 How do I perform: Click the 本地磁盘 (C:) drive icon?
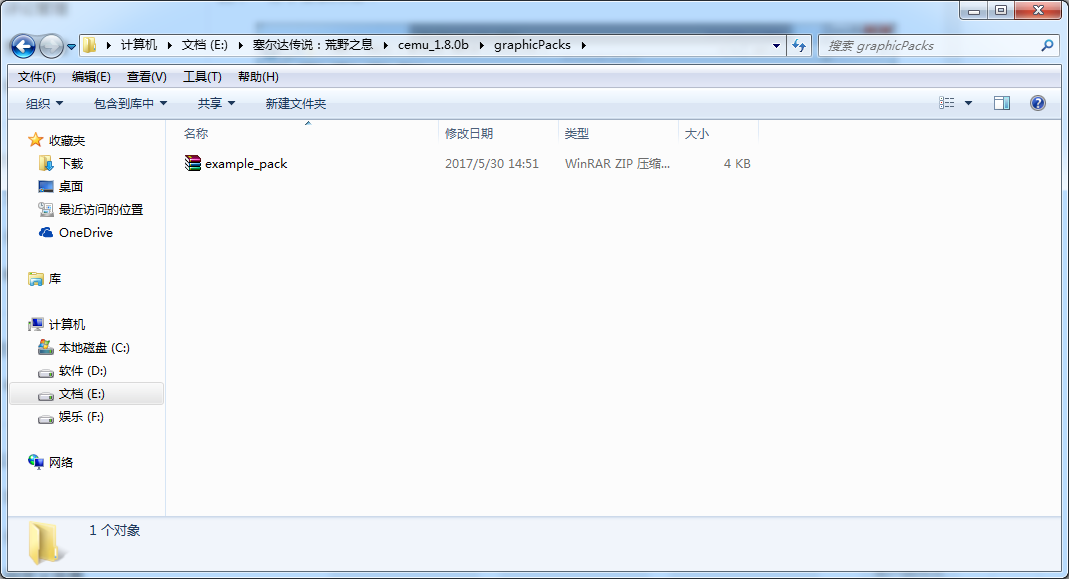point(46,347)
